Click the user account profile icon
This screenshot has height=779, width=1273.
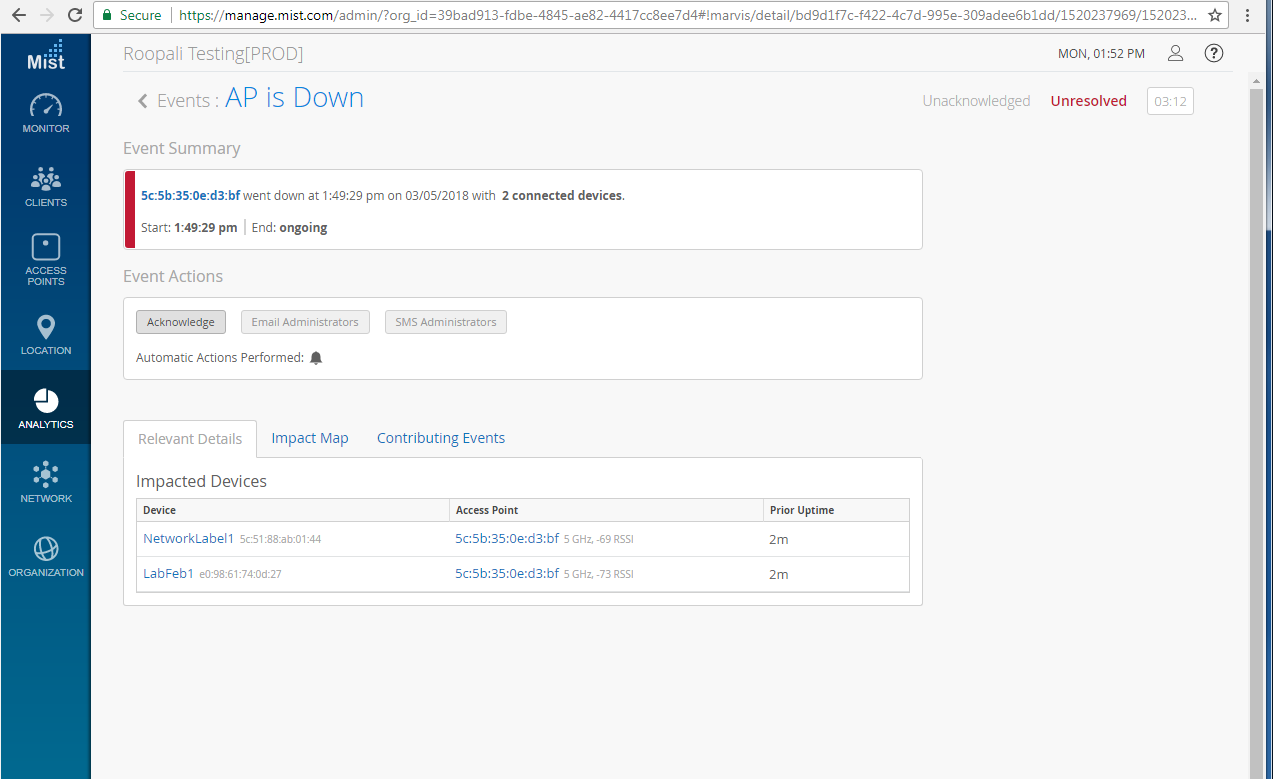1176,53
